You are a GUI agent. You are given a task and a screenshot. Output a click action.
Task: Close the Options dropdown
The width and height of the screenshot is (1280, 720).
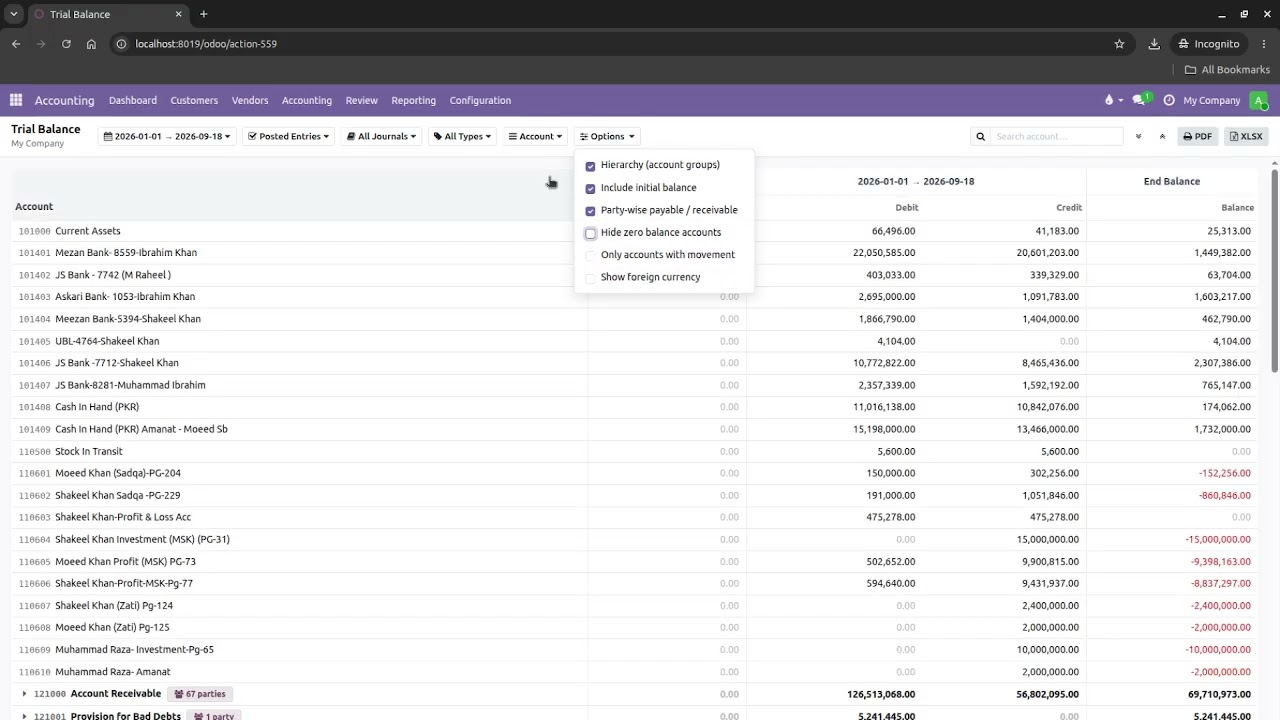(607, 136)
